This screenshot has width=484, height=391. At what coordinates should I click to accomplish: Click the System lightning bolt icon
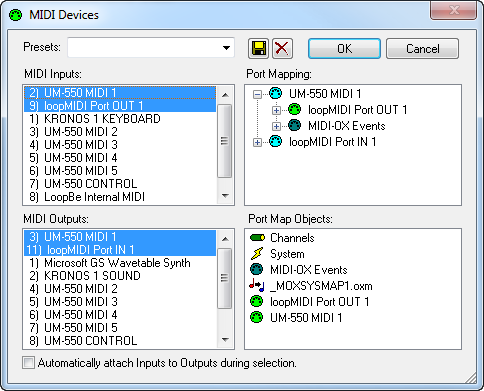coord(257,254)
